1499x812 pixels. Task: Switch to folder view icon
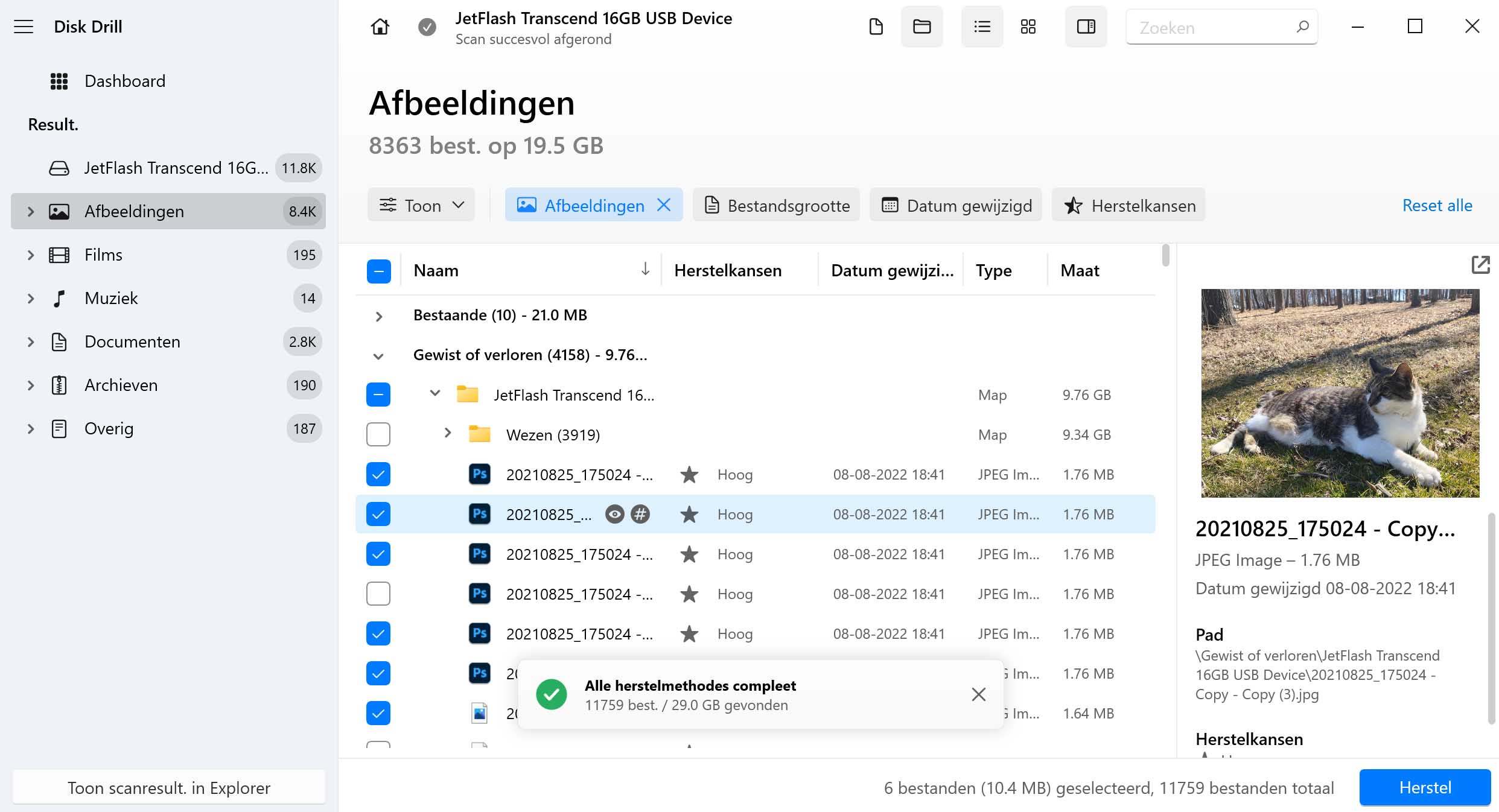point(921,27)
